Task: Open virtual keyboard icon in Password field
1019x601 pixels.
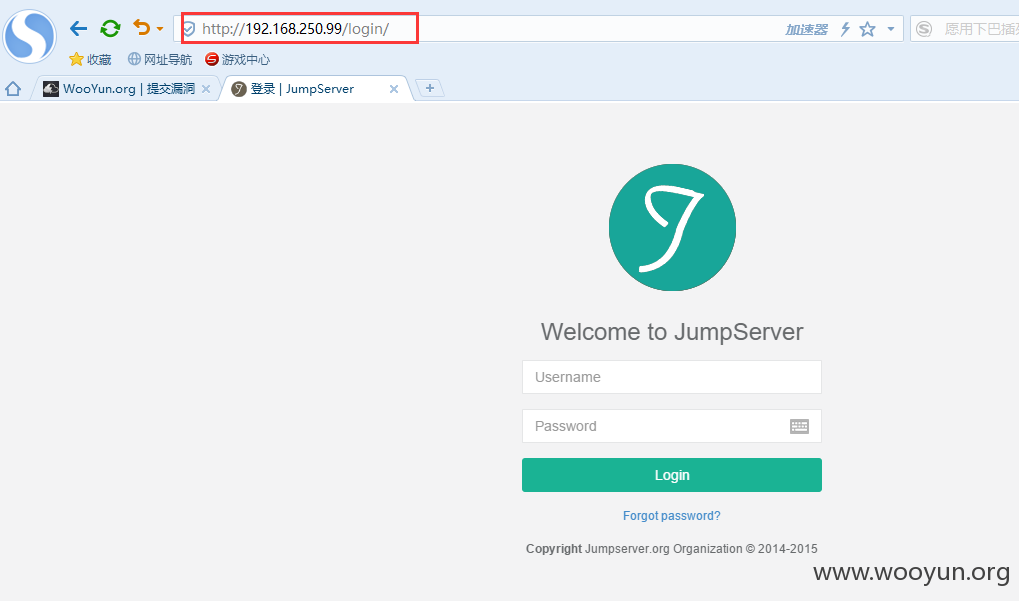Action: [x=799, y=426]
